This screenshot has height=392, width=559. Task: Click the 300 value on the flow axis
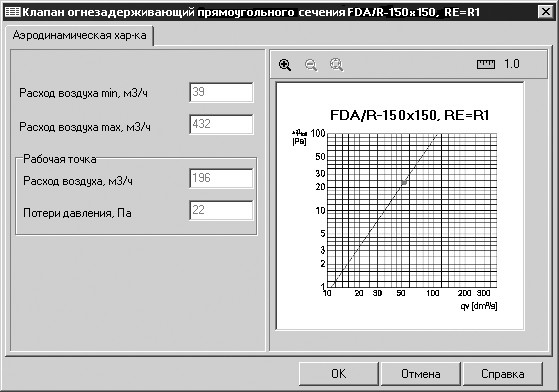coord(483,293)
